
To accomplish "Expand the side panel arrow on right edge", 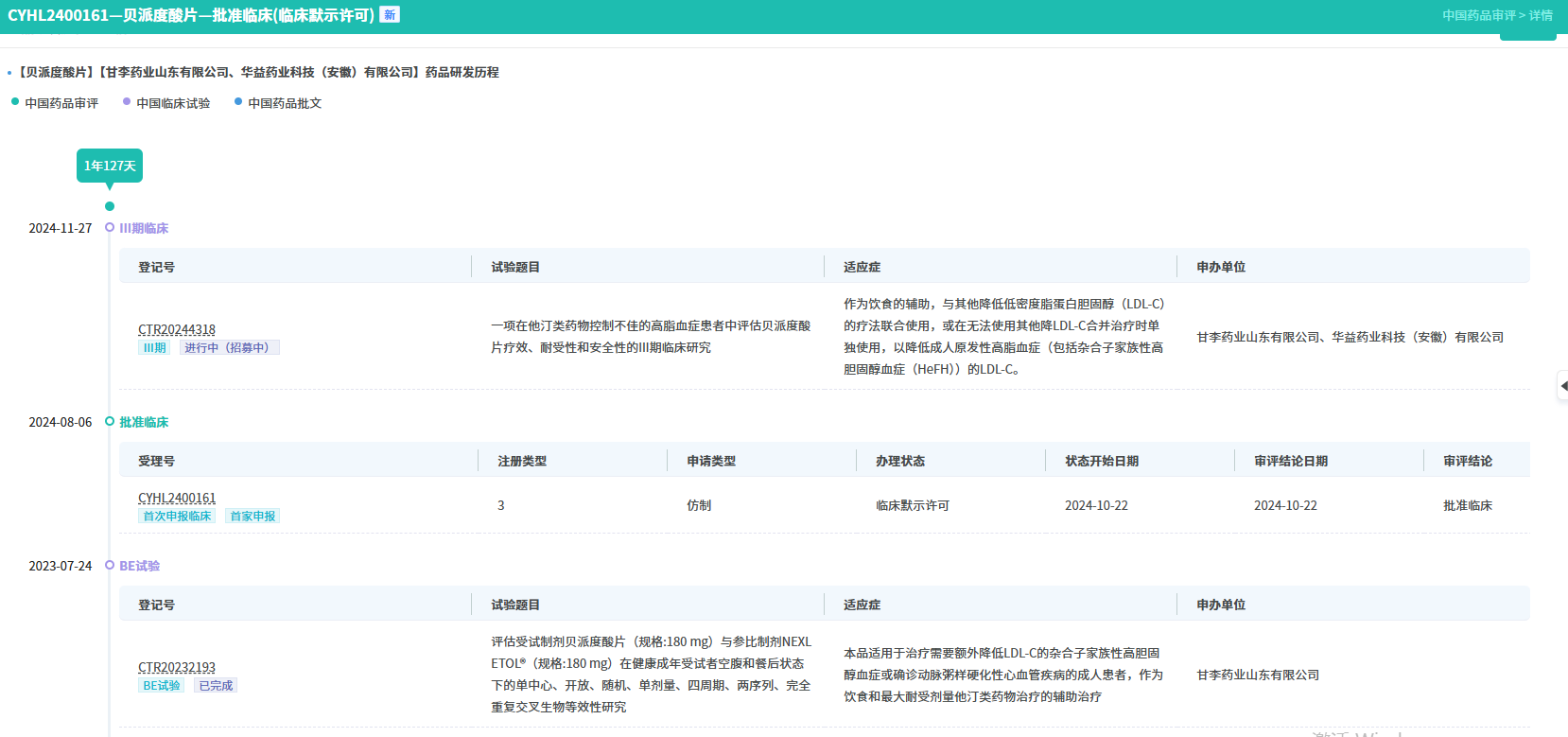I will [1562, 386].
